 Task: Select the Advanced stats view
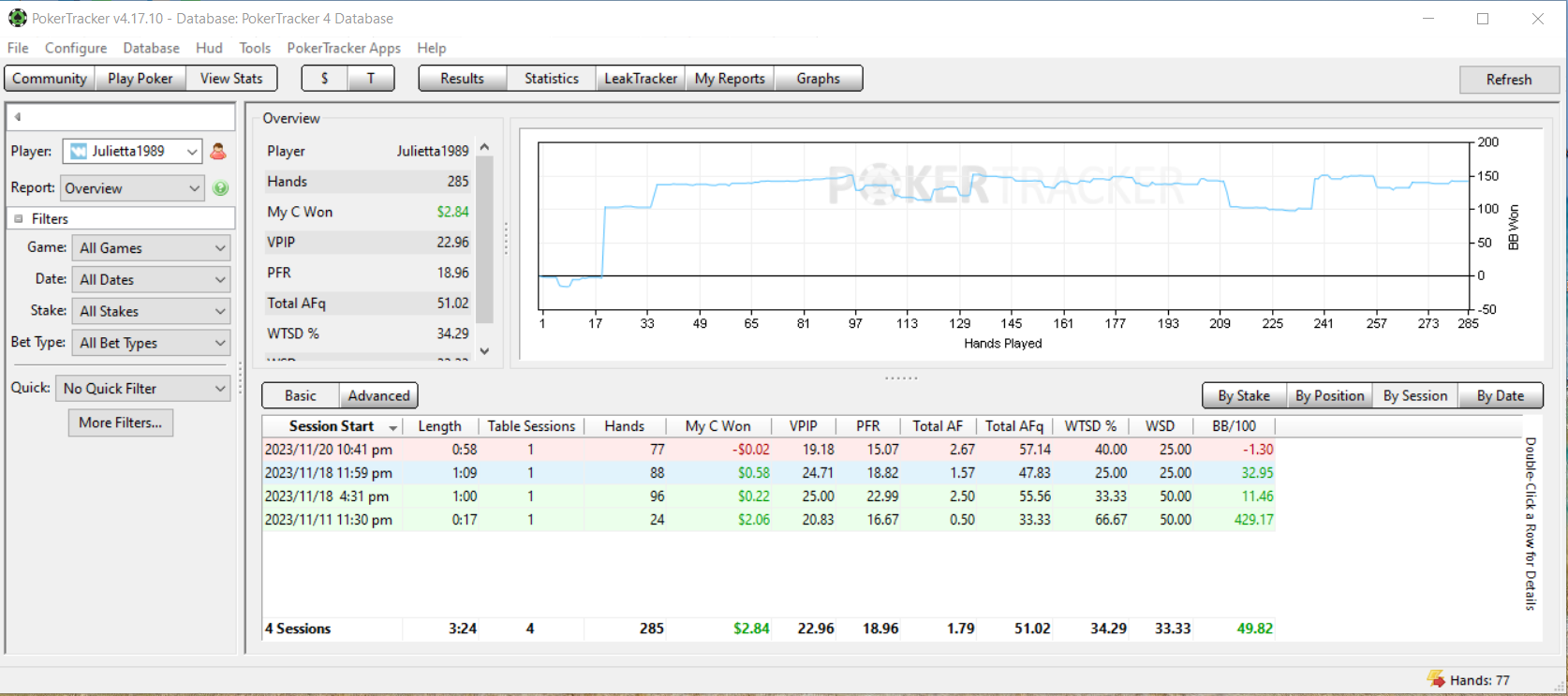(378, 395)
